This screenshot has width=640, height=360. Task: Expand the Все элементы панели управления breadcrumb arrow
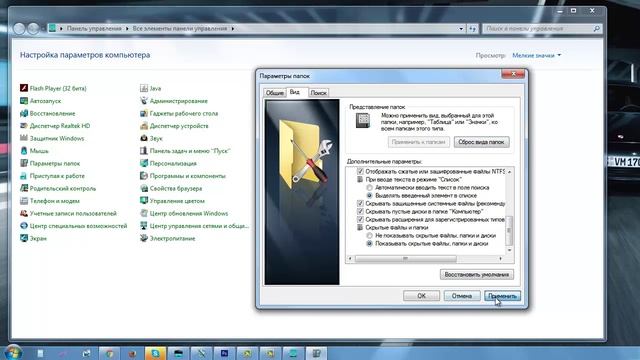tap(233, 29)
